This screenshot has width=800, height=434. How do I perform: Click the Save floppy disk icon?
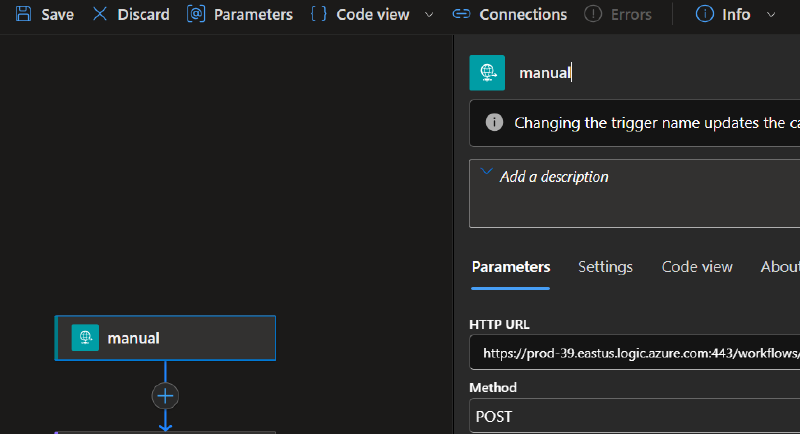click(23, 14)
